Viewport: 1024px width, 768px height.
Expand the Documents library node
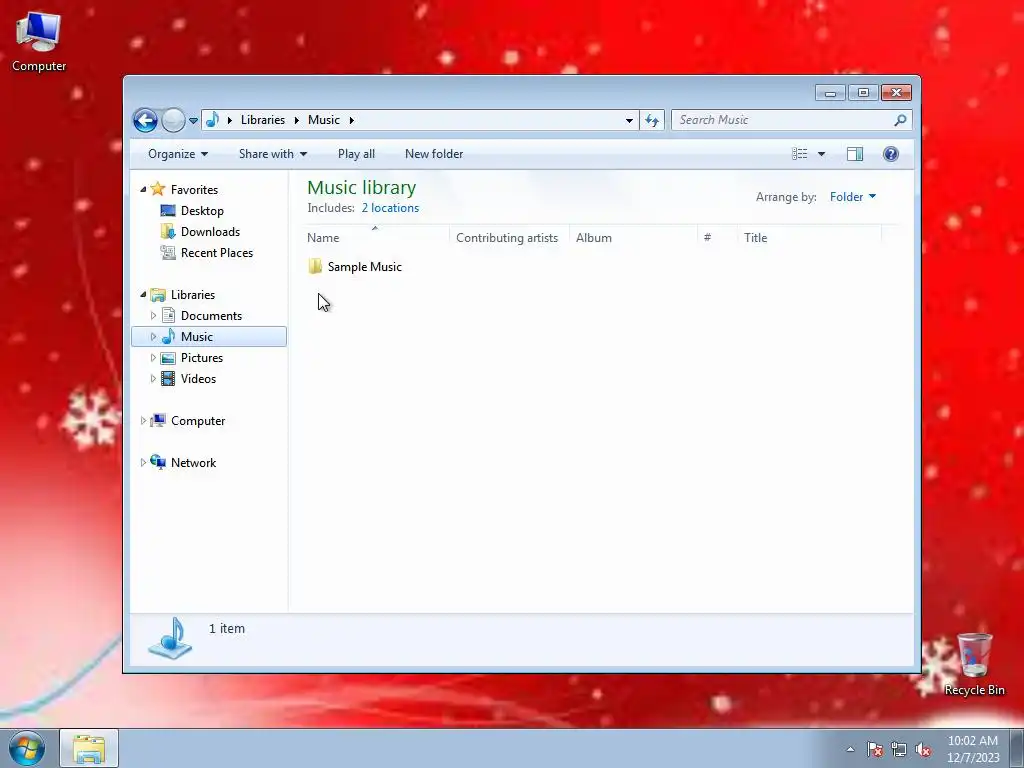tap(153, 315)
